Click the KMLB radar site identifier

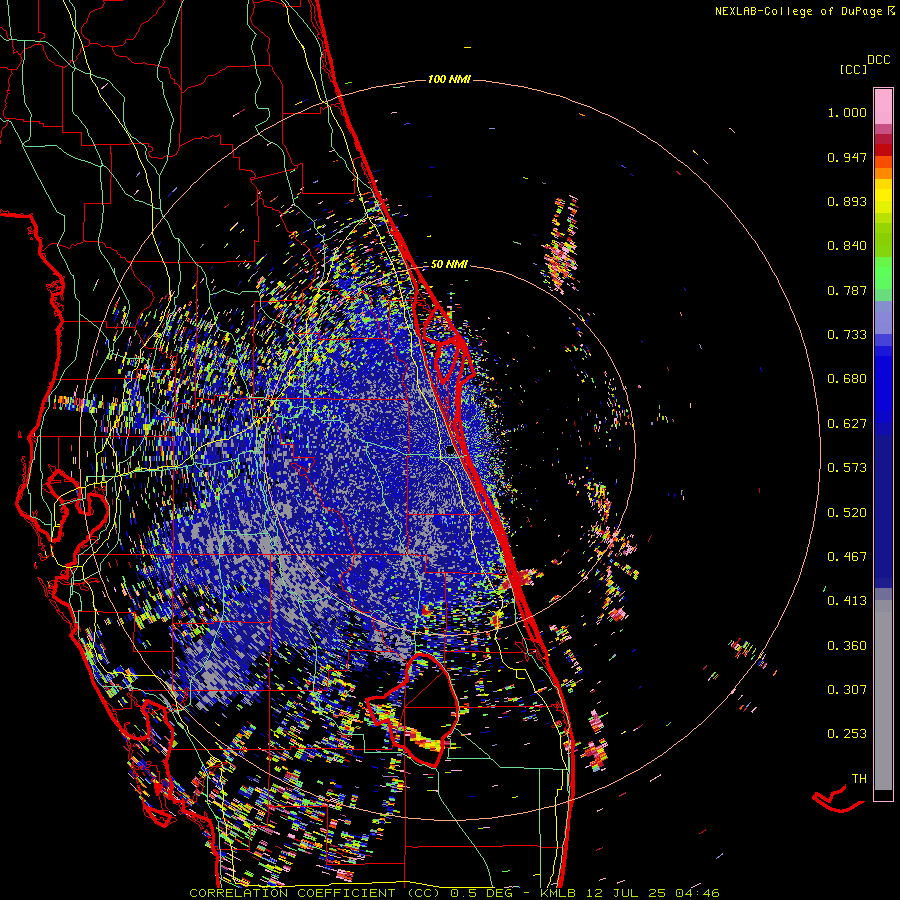pos(560,893)
